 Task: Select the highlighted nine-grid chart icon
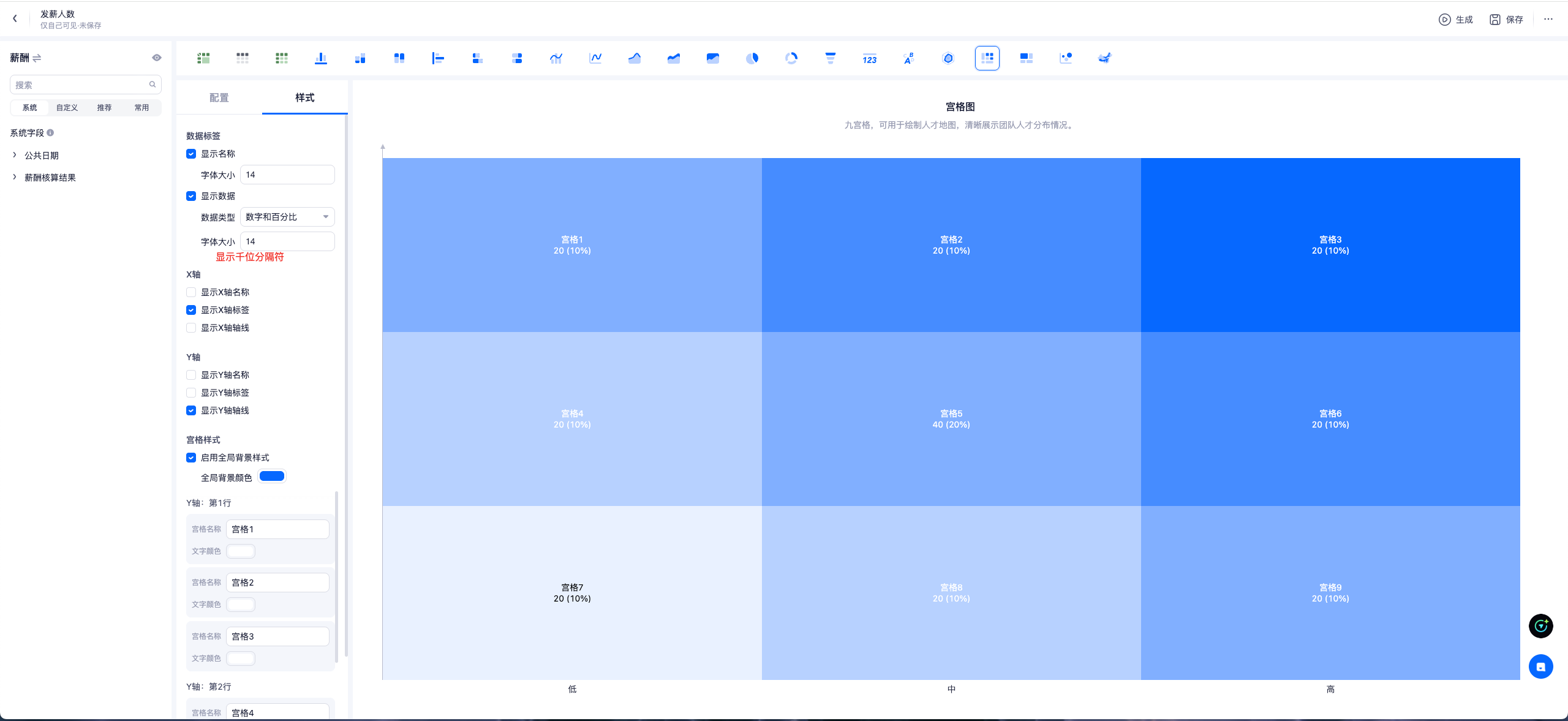(987, 58)
